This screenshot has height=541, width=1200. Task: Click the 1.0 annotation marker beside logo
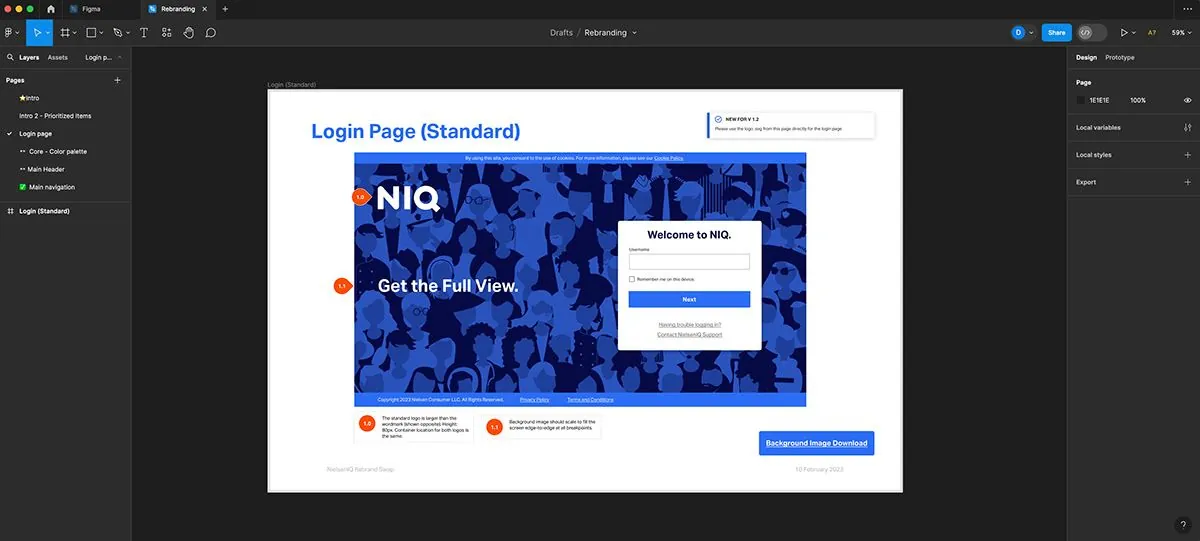click(361, 197)
